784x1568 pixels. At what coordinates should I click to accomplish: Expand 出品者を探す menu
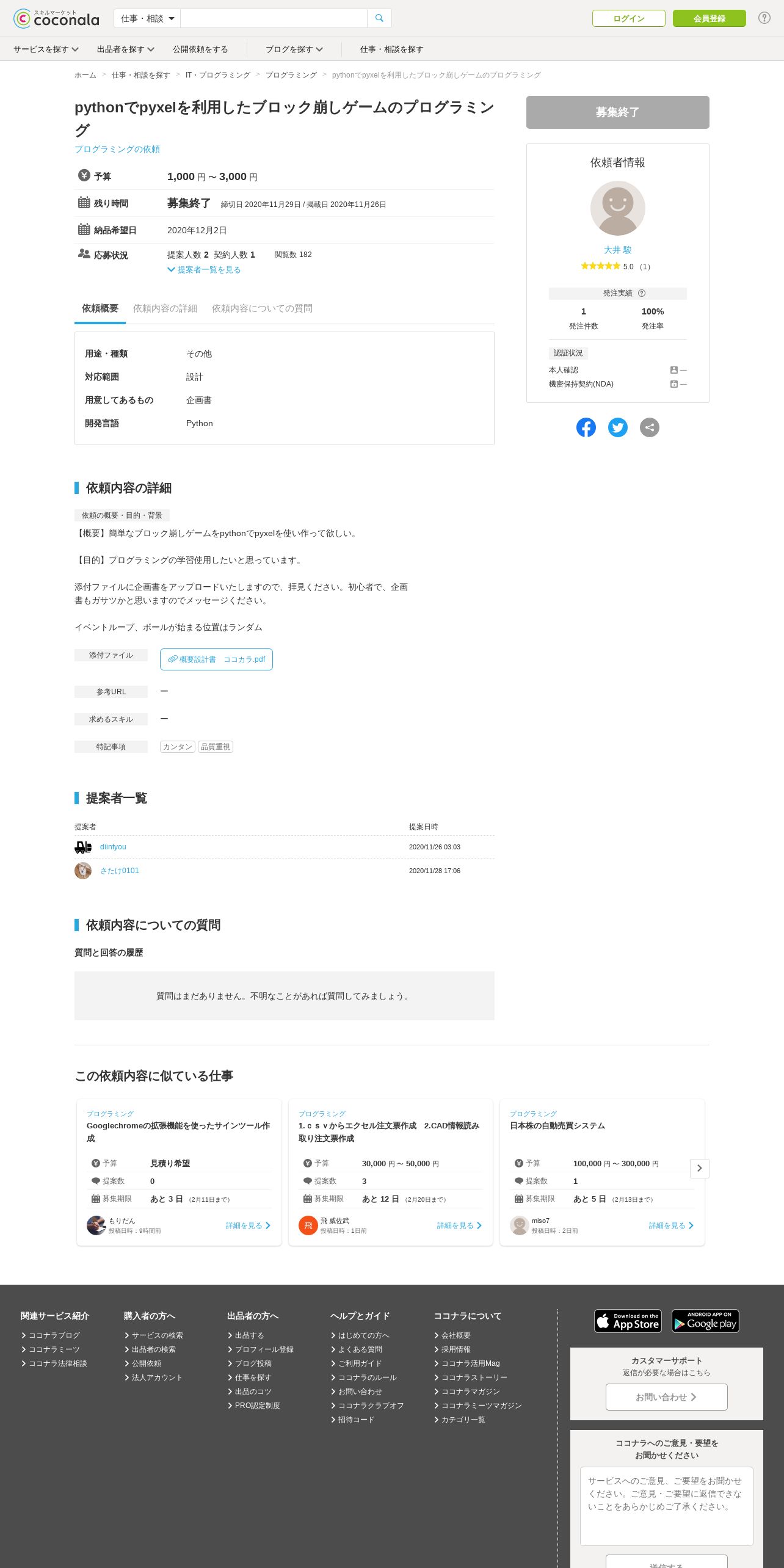point(125,49)
